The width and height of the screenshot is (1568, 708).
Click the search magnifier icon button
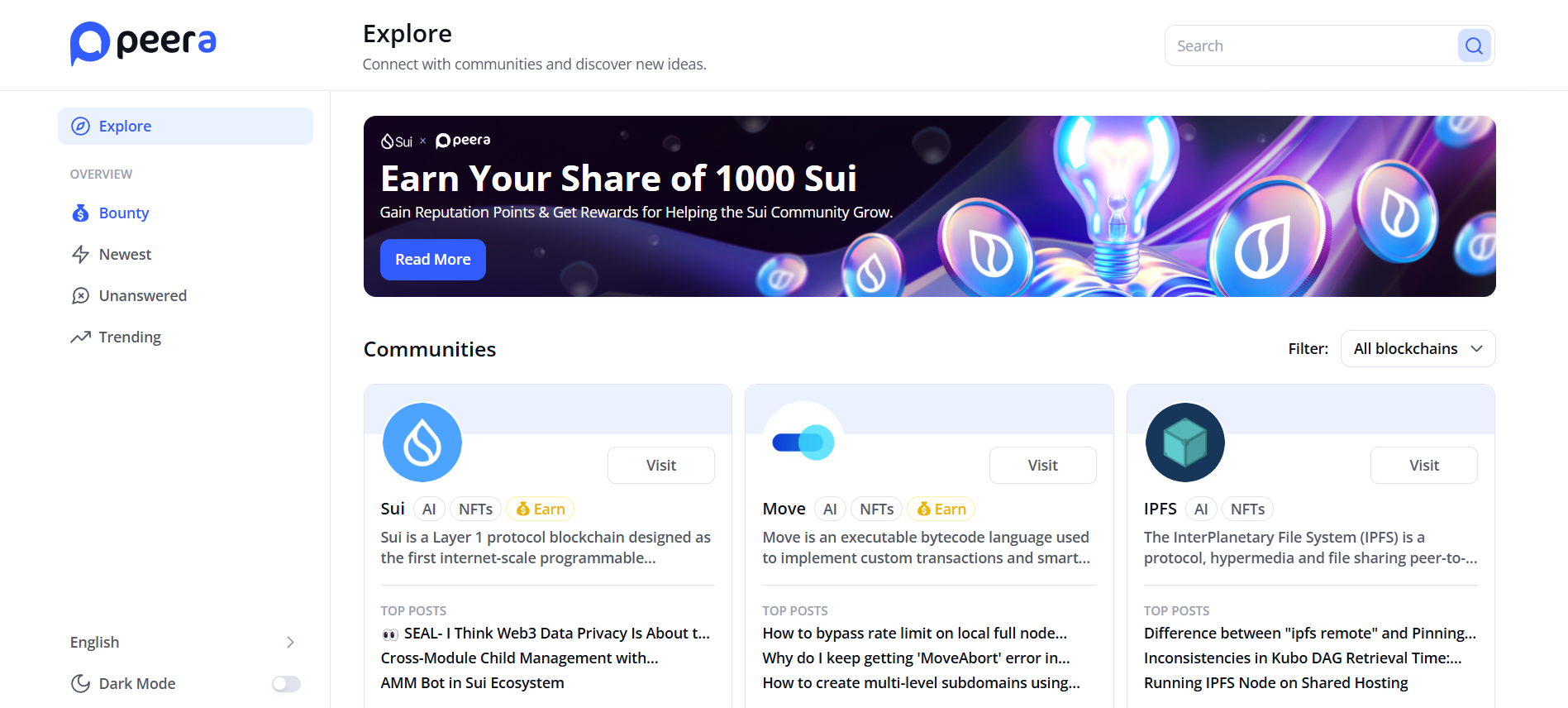tap(1474, 45)
